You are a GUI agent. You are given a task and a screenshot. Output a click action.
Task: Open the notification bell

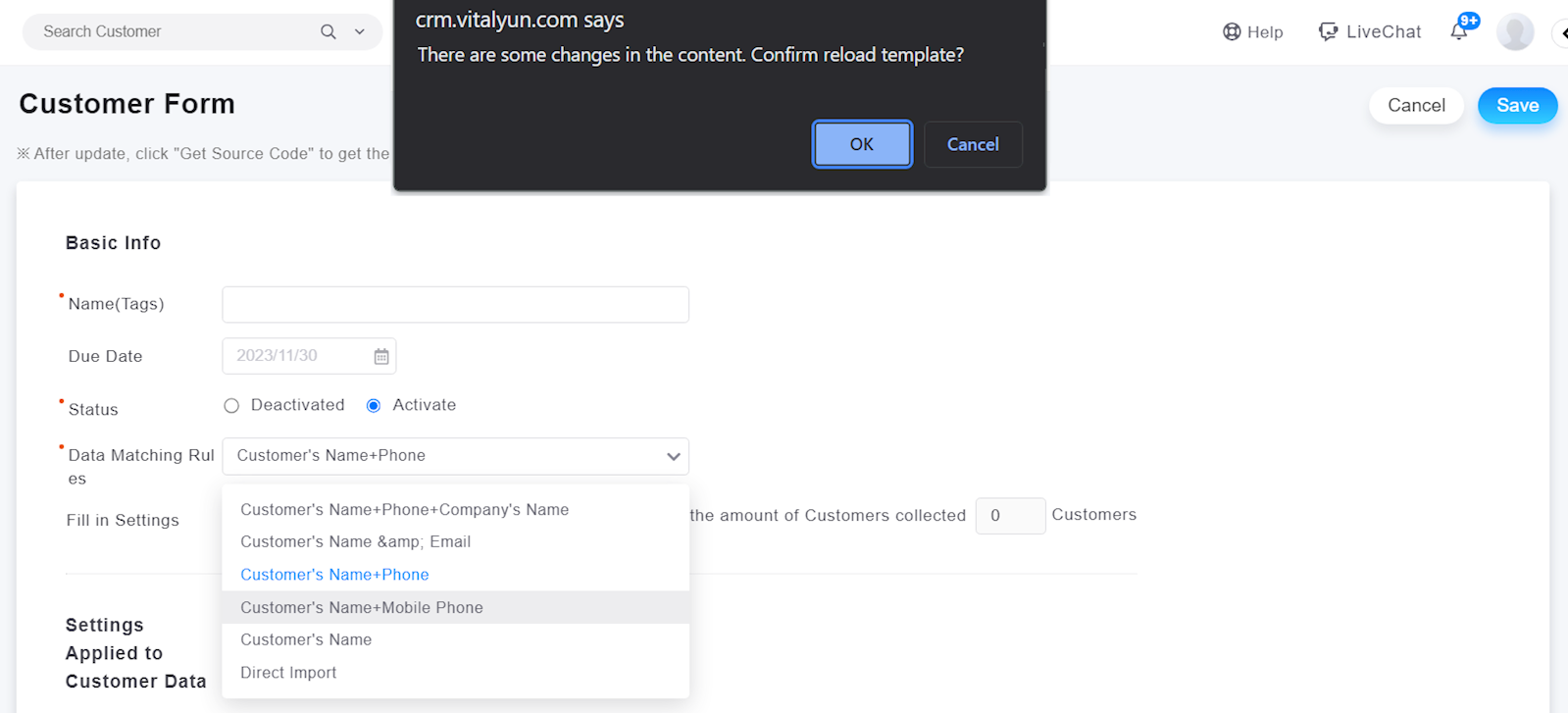coord(1459,31)
